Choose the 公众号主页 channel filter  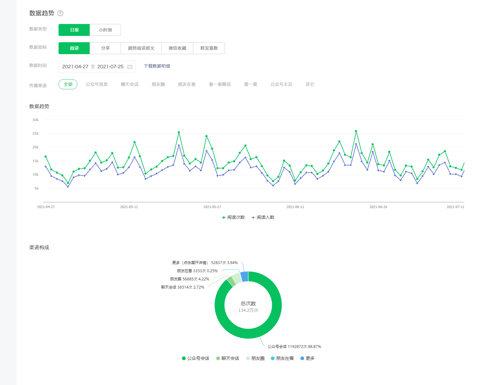tap(281, 84)
